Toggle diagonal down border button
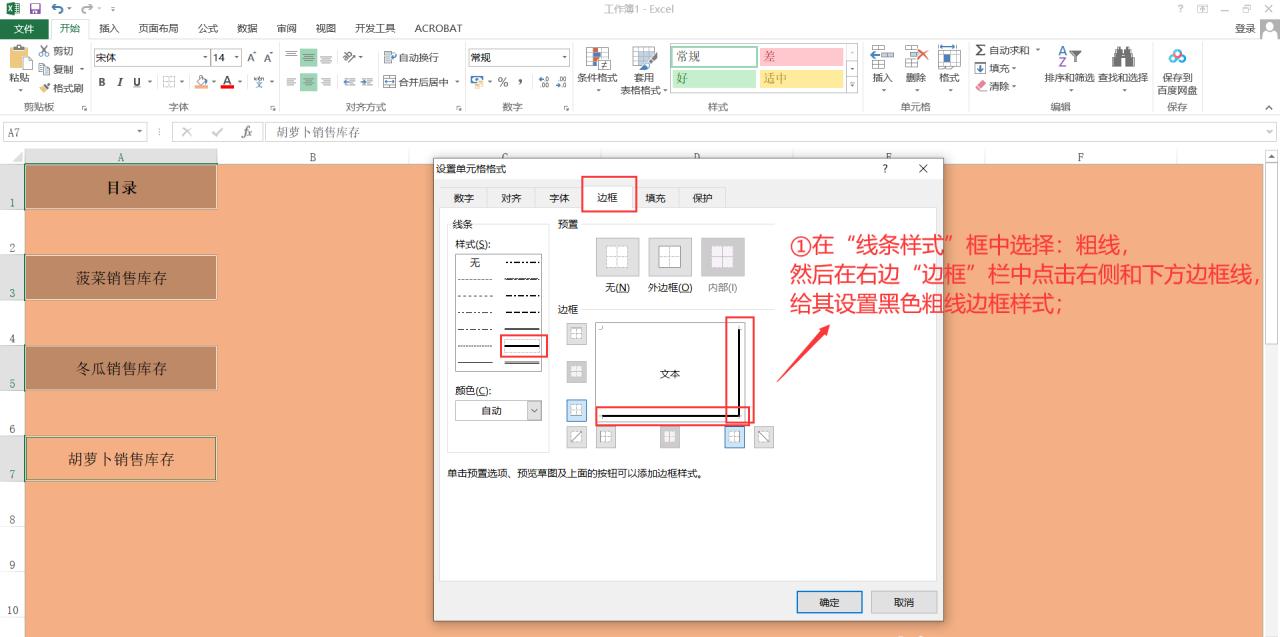Image resolution: width=1280 pixels, height=637 pixels. point(763,436)
